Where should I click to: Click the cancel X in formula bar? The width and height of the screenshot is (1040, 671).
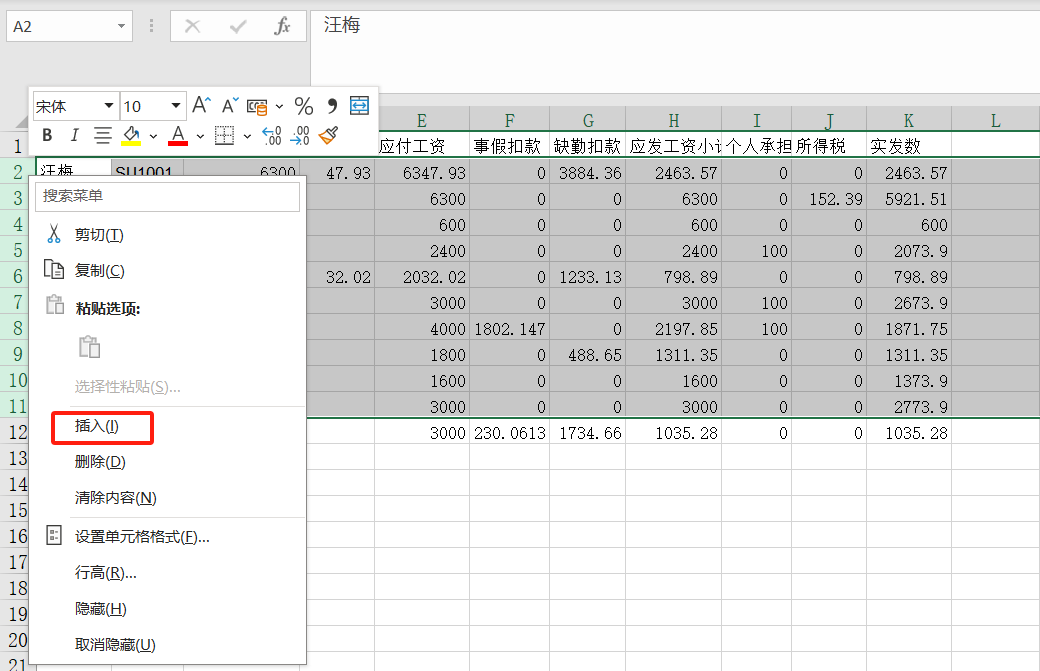[192, 27]
